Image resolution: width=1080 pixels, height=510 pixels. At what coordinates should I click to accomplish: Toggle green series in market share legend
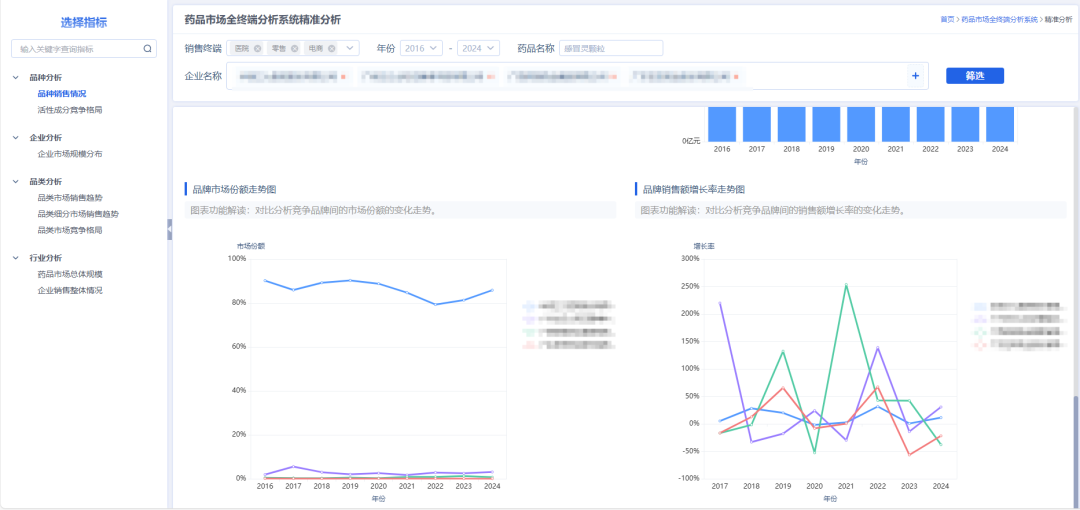[568, 332]
